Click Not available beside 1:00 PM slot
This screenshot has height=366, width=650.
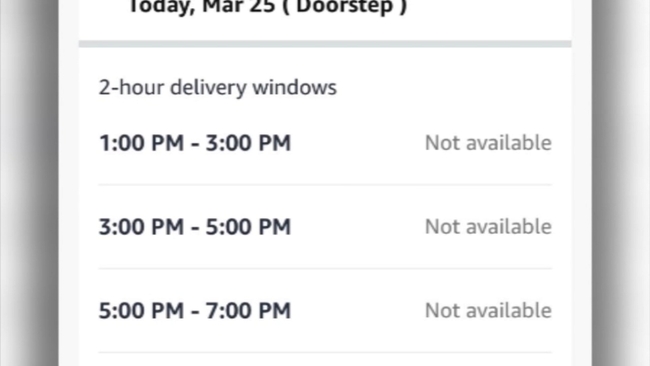pos(488,143)
